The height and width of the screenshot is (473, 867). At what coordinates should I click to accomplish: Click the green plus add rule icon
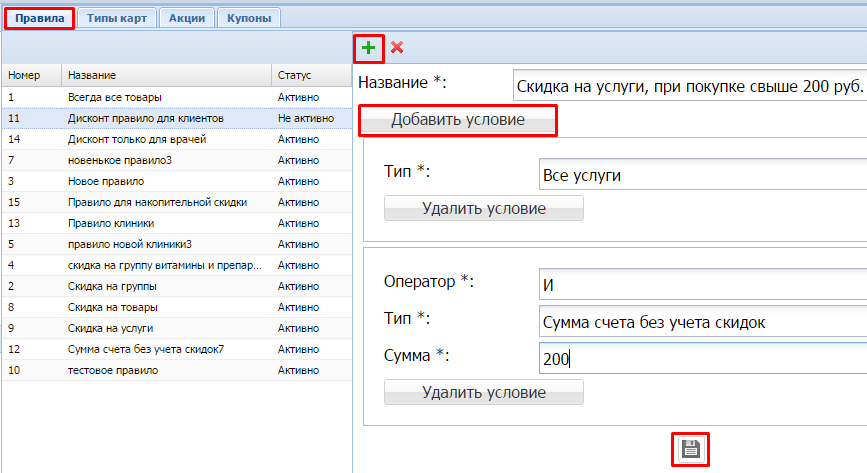tap(369, 47)
